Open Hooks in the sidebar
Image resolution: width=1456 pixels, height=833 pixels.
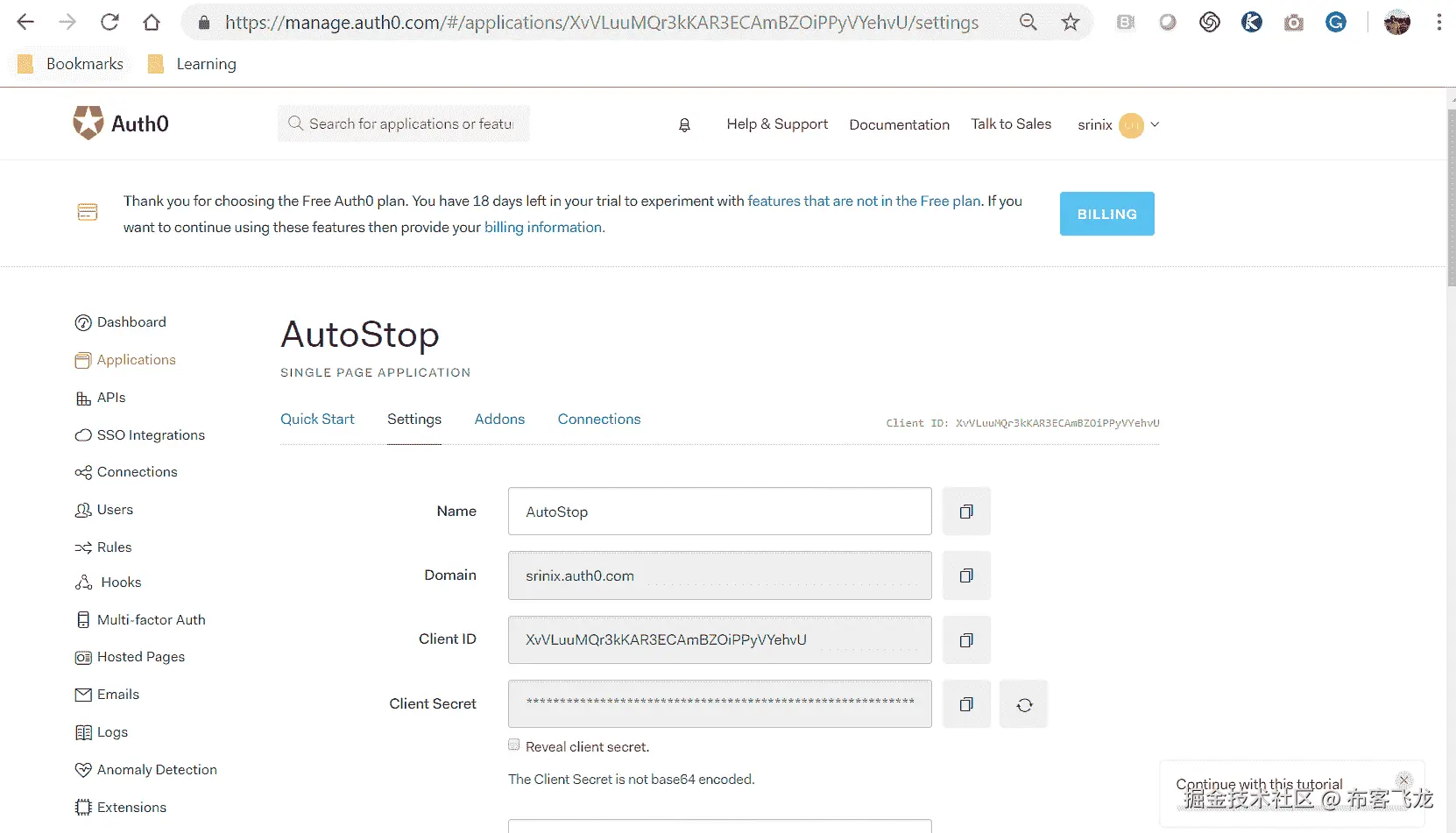109,582
